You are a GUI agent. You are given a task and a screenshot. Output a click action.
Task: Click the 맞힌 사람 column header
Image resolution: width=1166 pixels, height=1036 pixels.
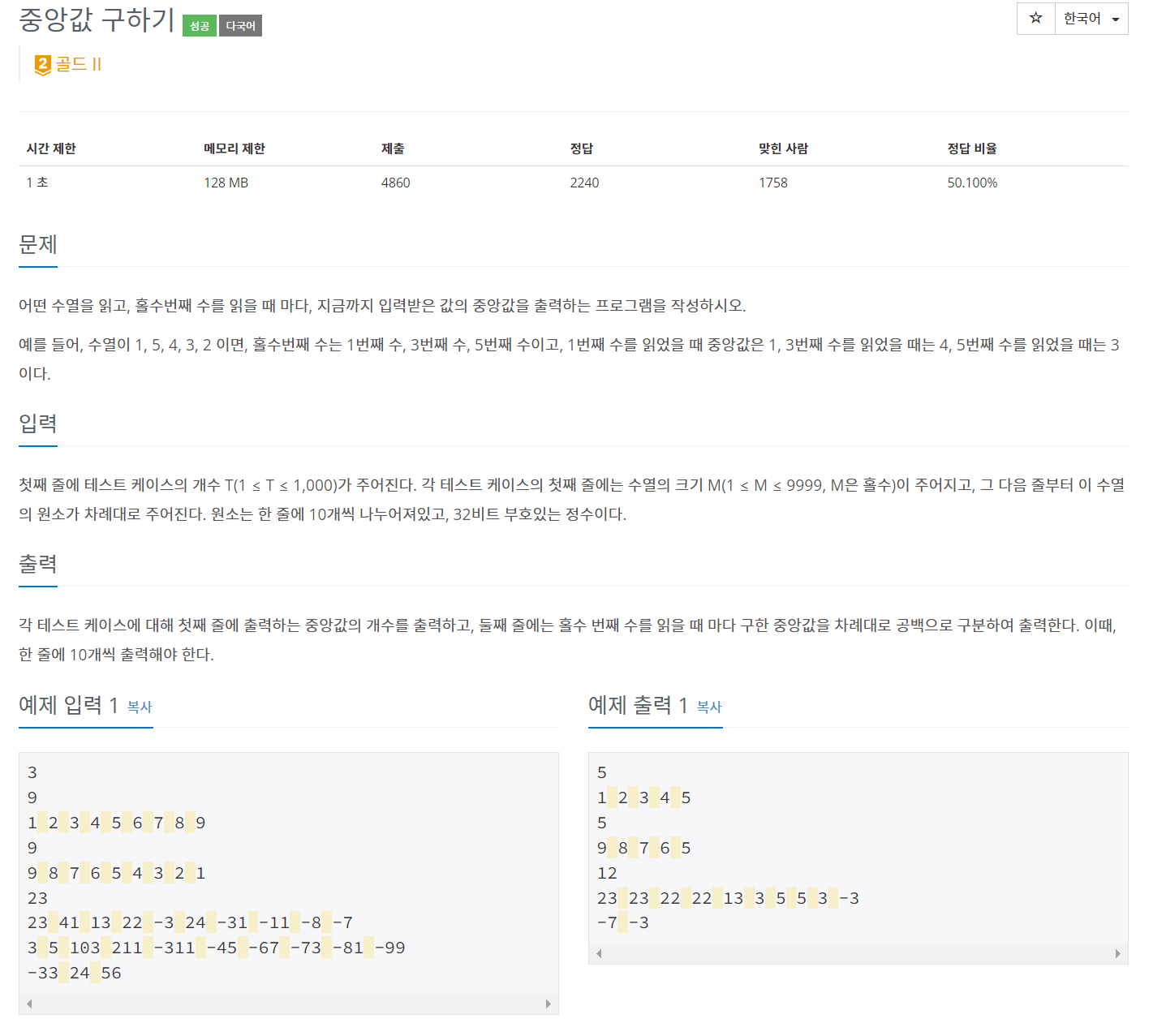coord(783,148)
